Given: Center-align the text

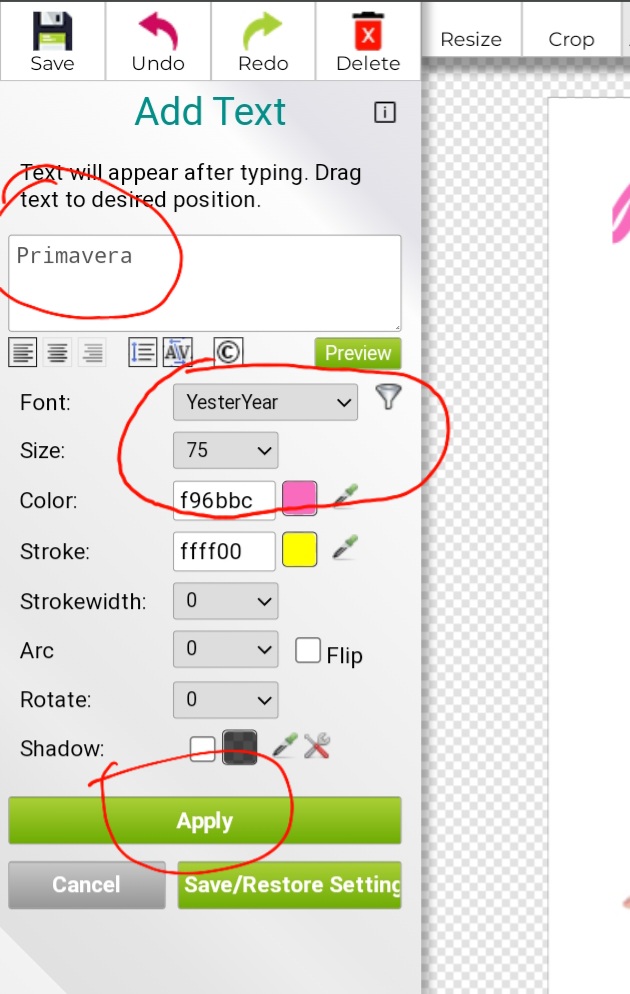Looking at the screenshot, I should [x=58, y=352].
